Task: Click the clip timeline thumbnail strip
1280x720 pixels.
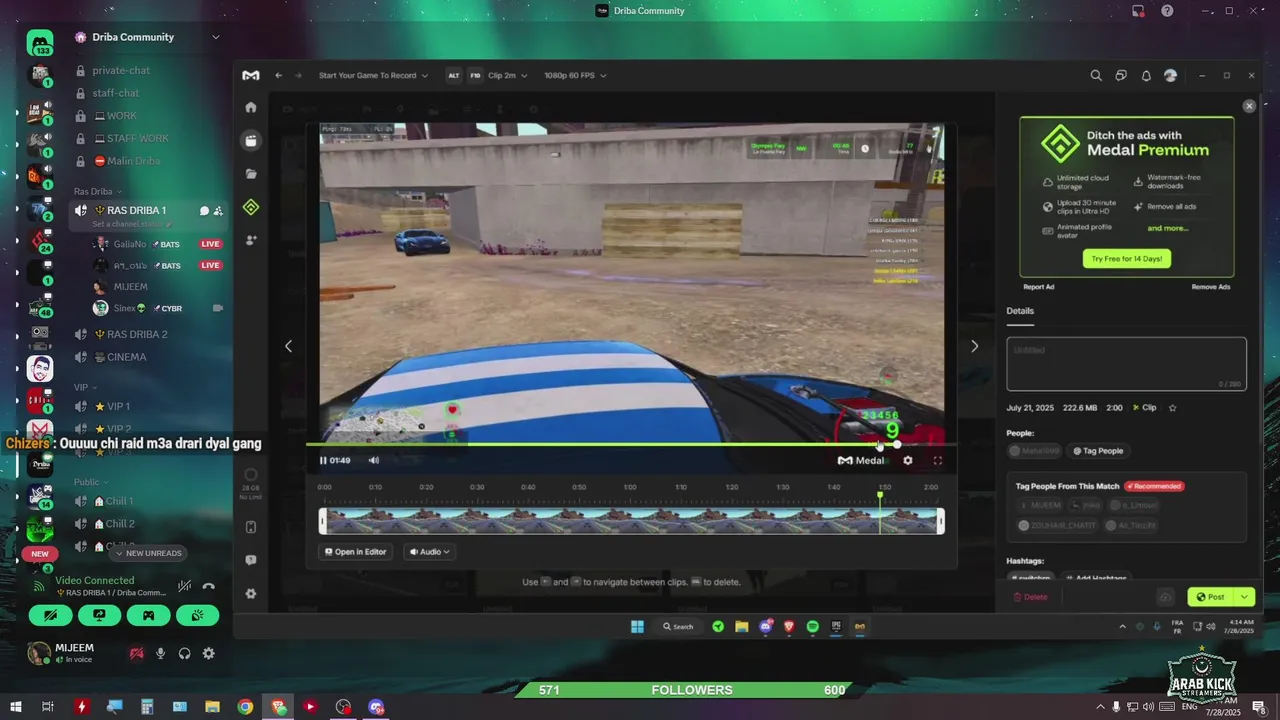Action: click(x=632, y=521)
